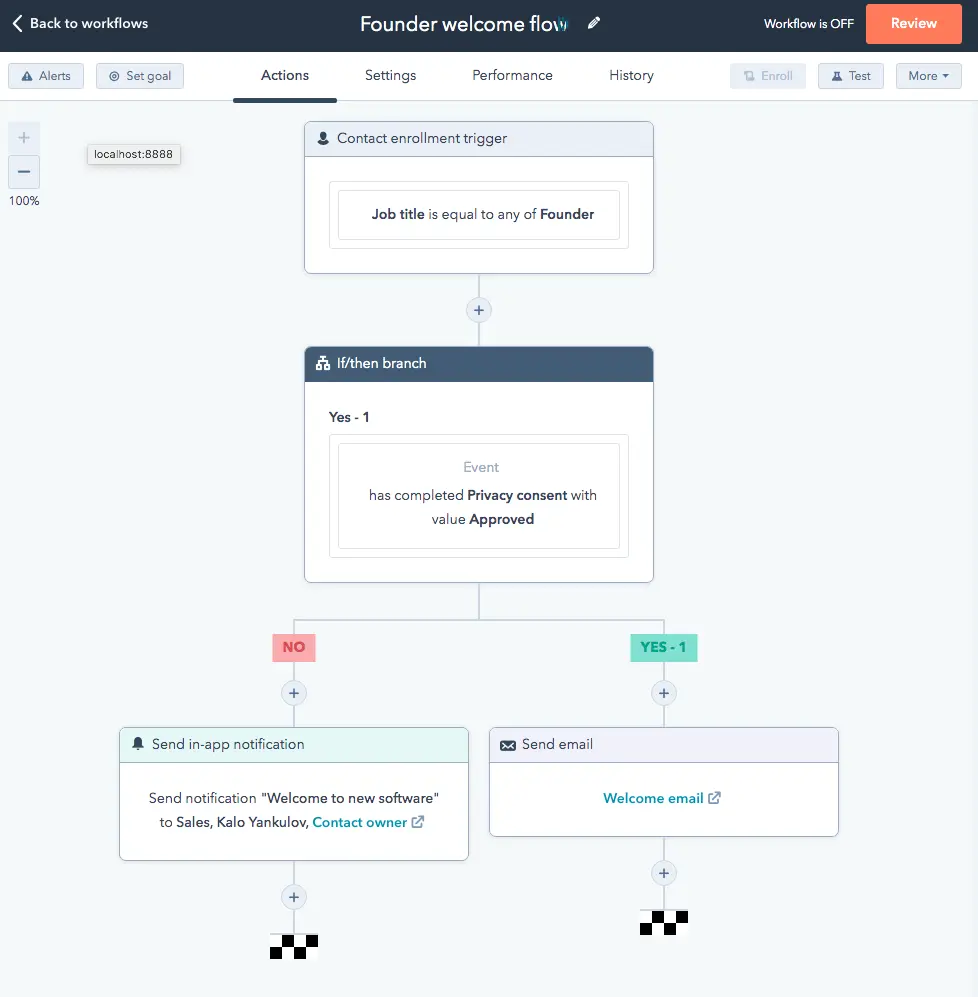View the History tab

point(631,76)
